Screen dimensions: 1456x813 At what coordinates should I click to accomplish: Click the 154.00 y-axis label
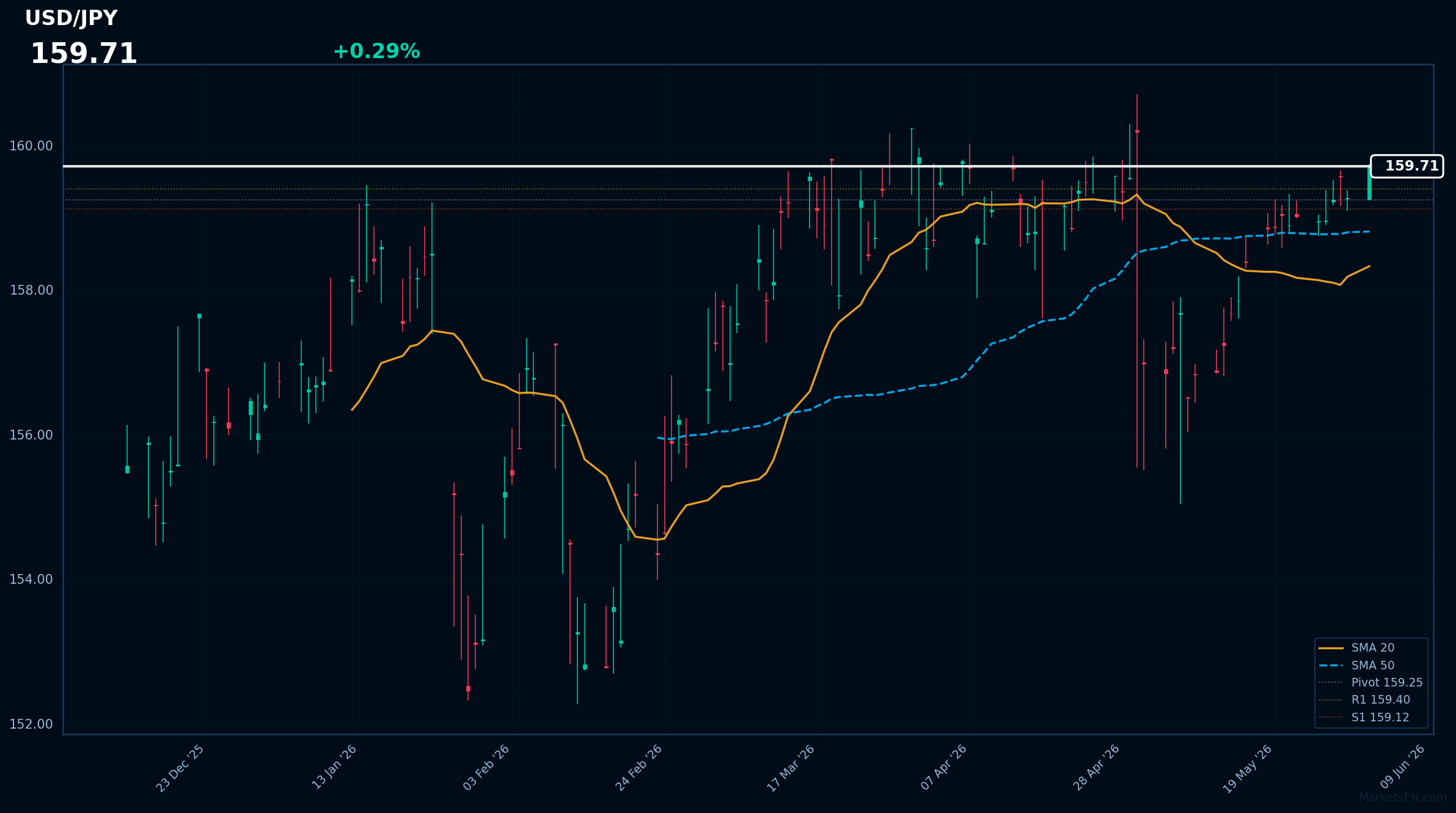tap(31, 579)
